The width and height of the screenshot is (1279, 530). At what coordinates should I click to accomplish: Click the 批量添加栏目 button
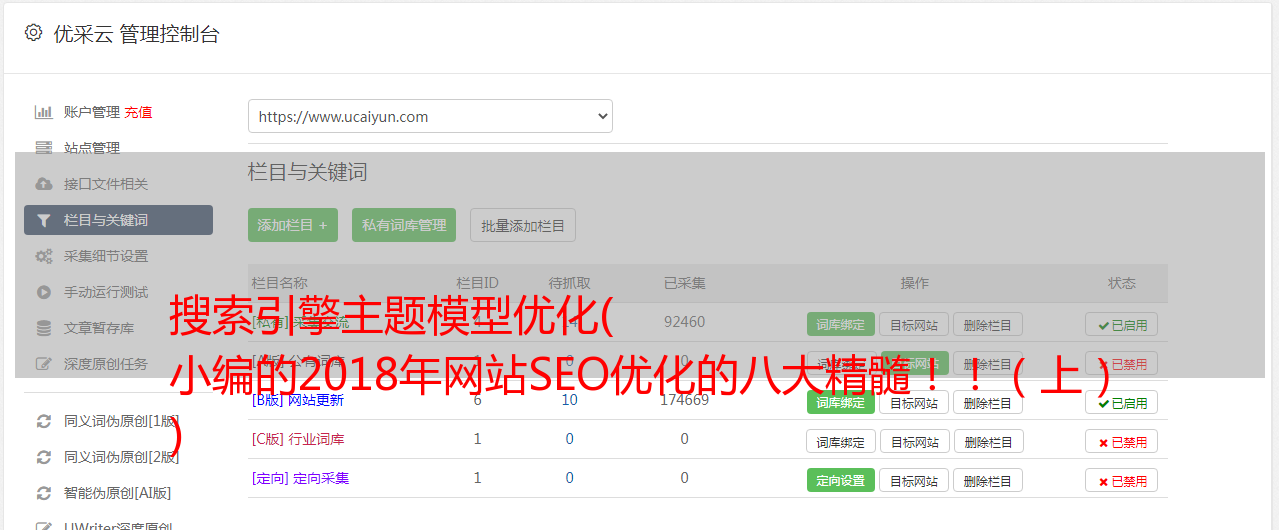pos(523,225)
